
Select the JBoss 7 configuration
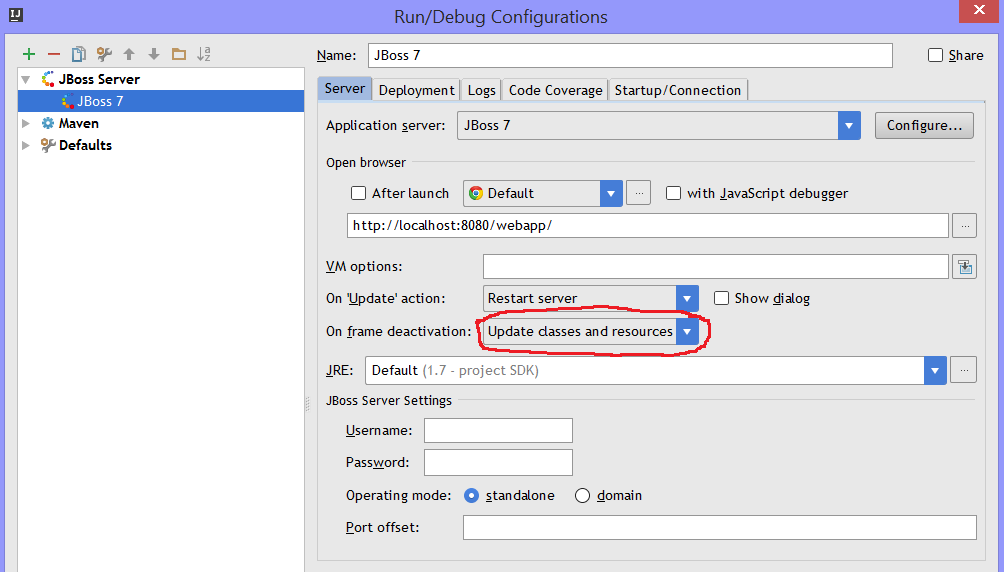pos(161,101)
